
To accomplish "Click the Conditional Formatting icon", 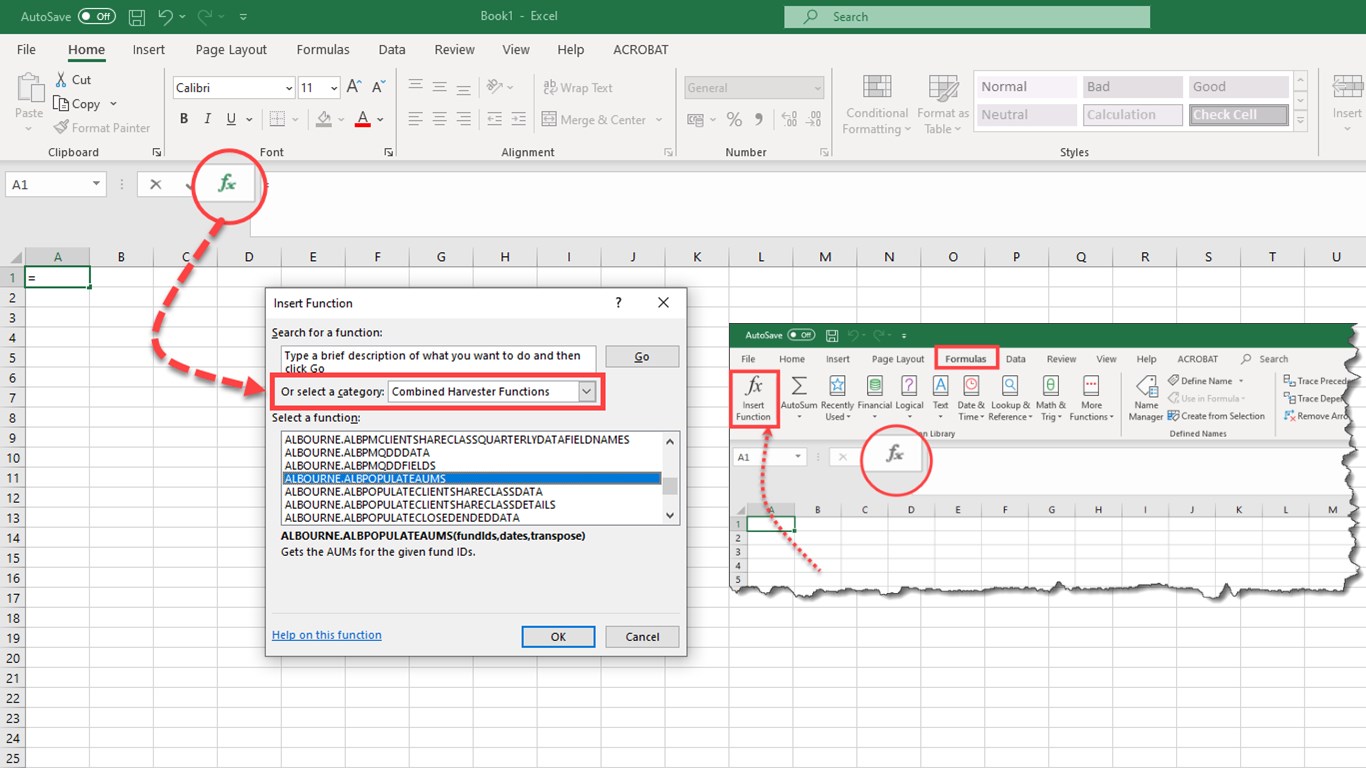I will pos(877,87).
